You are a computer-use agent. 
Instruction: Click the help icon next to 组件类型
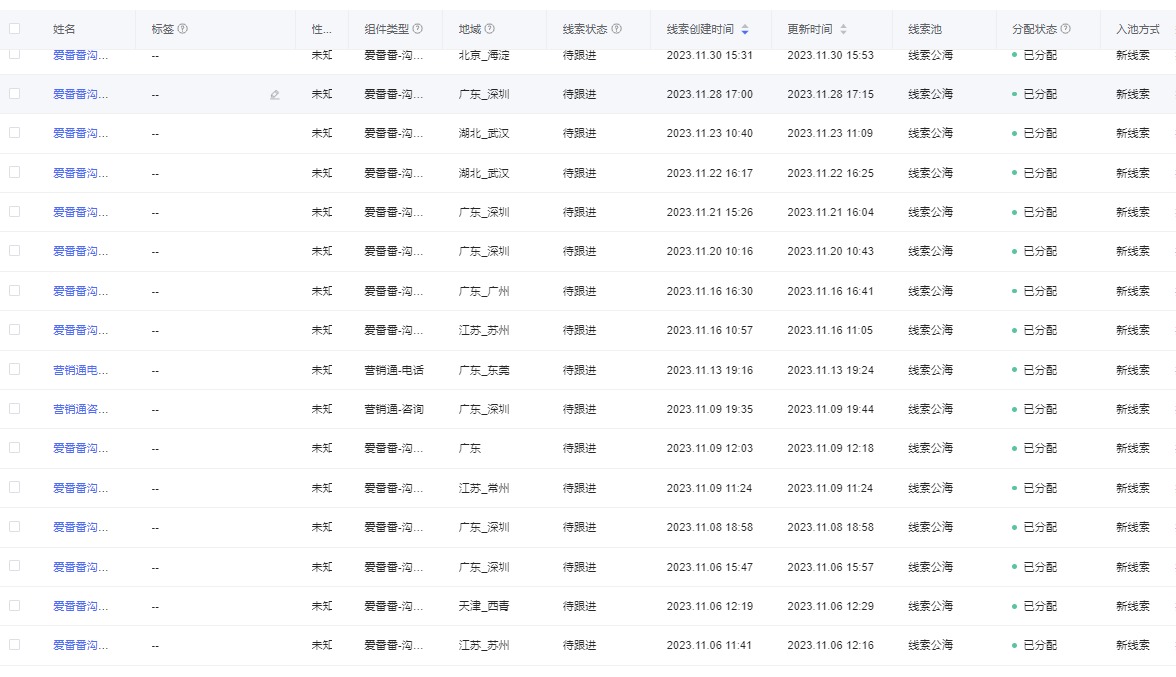point(417,29)
